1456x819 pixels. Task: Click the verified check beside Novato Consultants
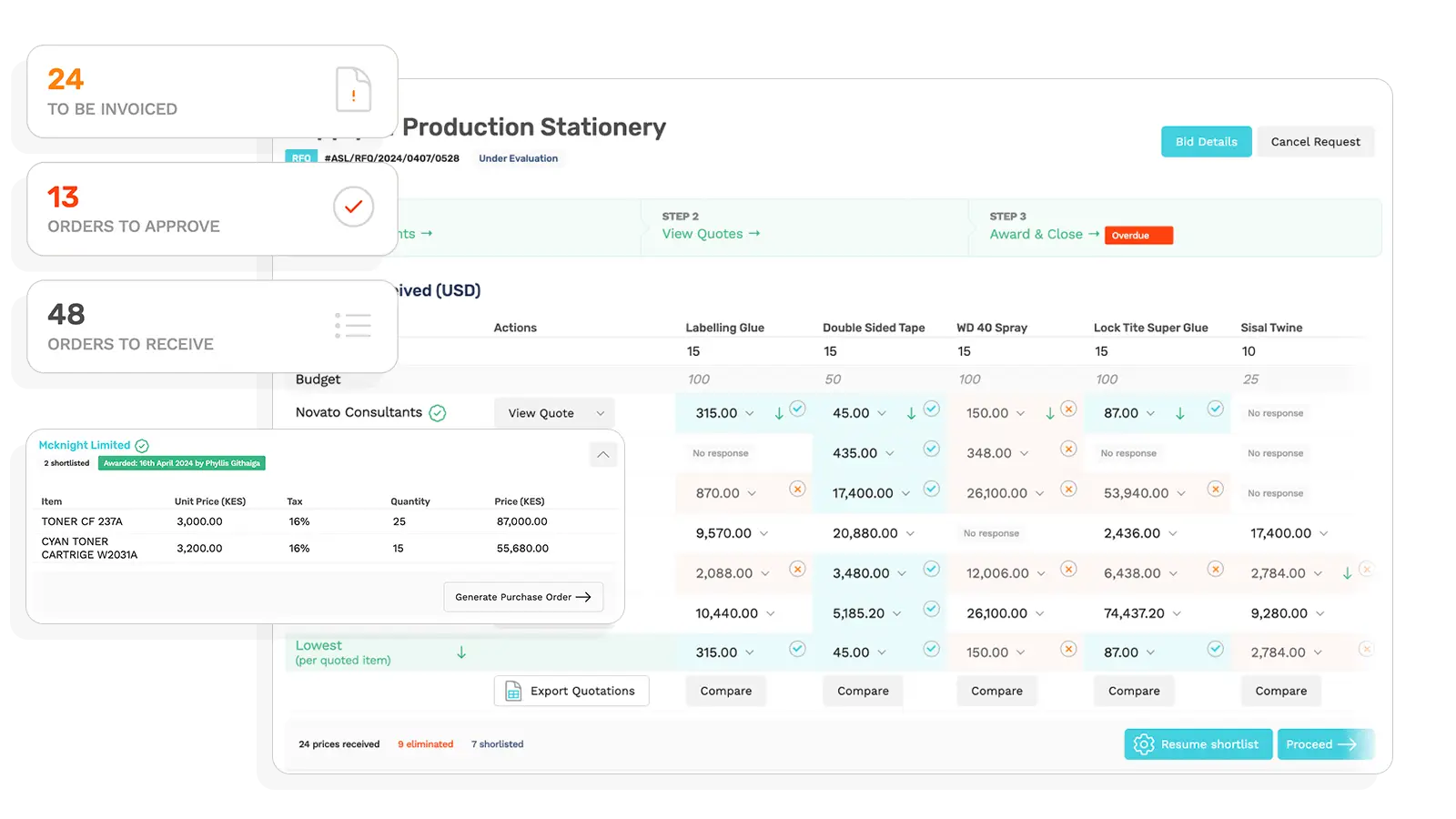(x=438, y=412)
